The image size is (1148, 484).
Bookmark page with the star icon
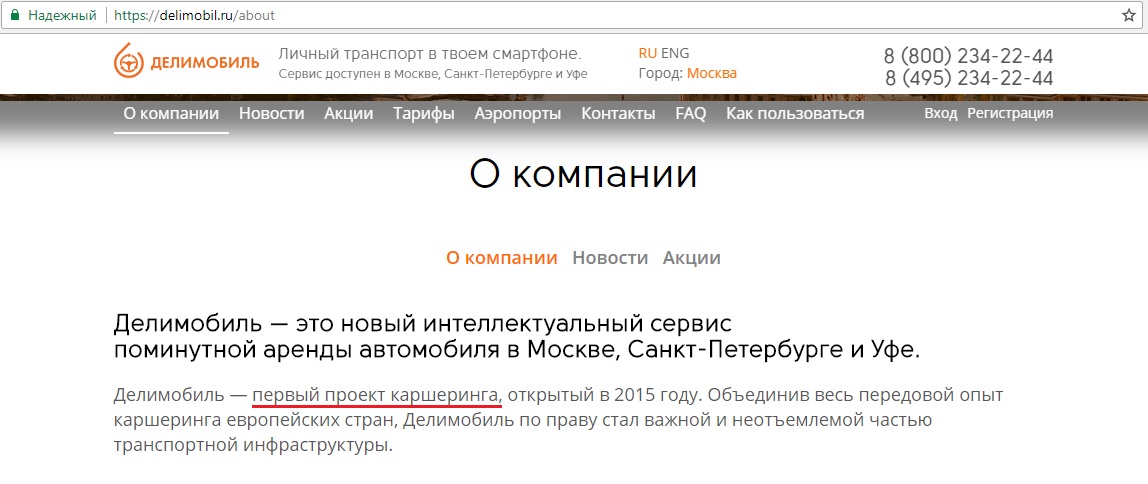(1128, 15)
